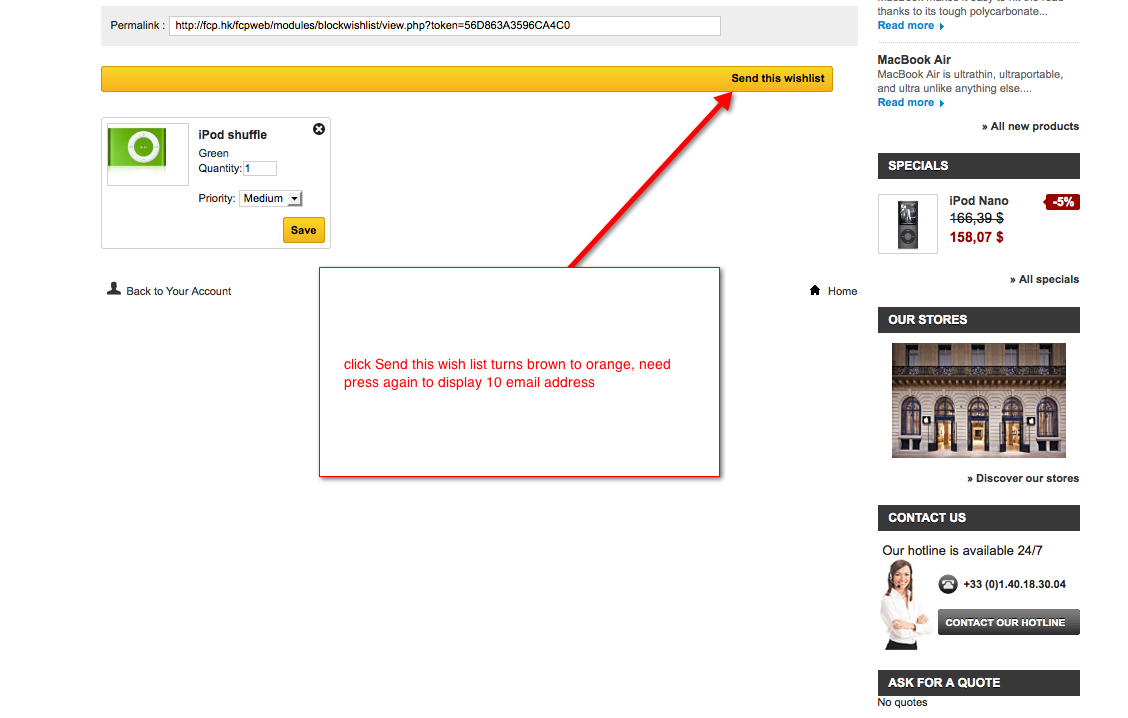Viewport: 1128px width, 718px height.
Task: Click the hotline number +33 (0)1.40.18.30.04
Action: [1014, 584]
